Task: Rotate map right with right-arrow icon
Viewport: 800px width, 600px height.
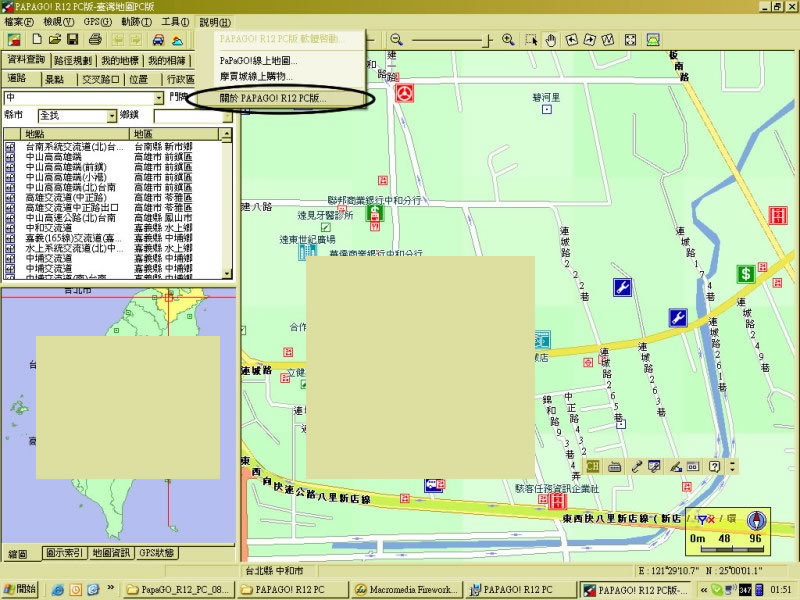Action: (x=590, y=39)
